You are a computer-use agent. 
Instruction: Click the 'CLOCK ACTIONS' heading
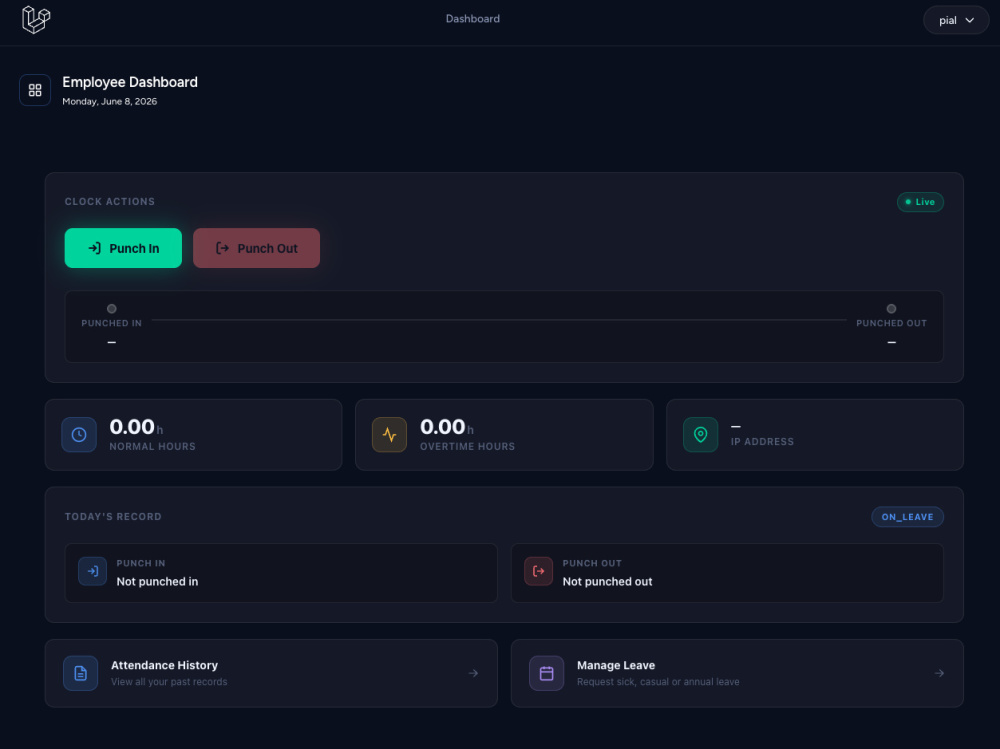coord(110,202)
